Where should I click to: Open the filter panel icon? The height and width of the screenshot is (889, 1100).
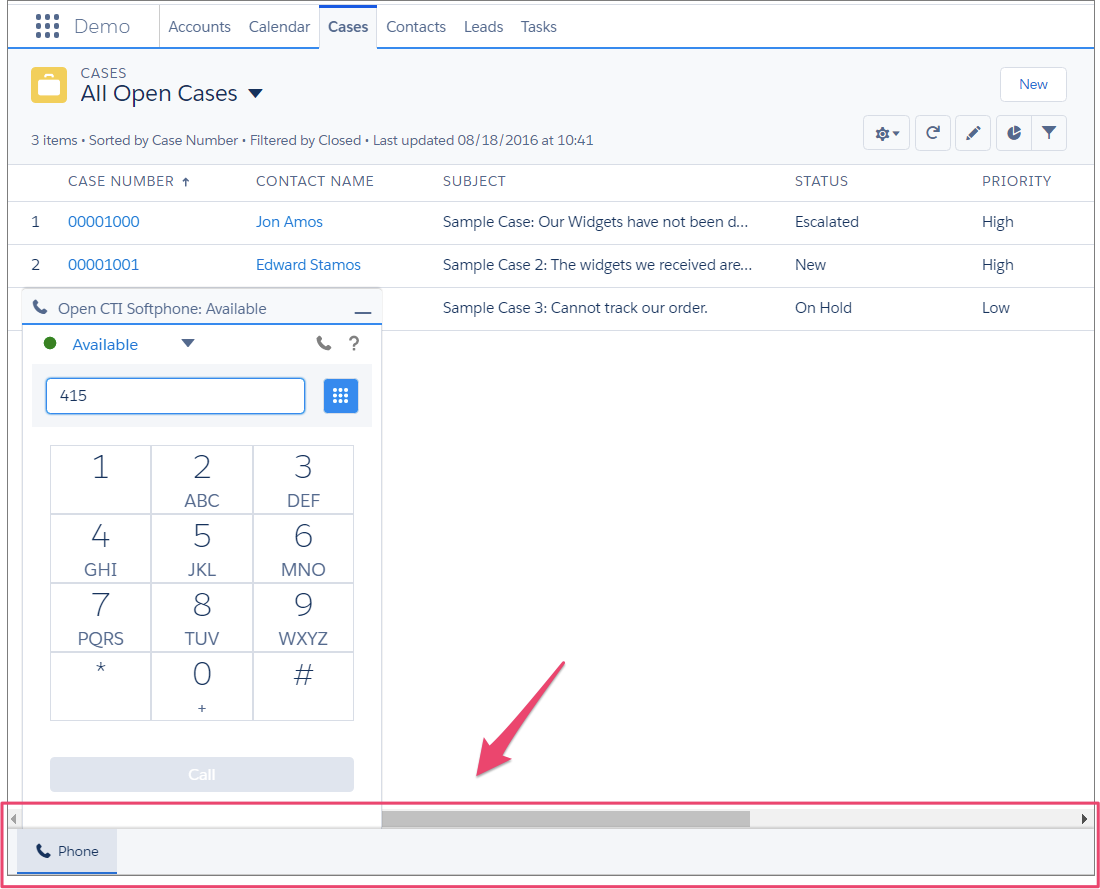coord(1049,132)
